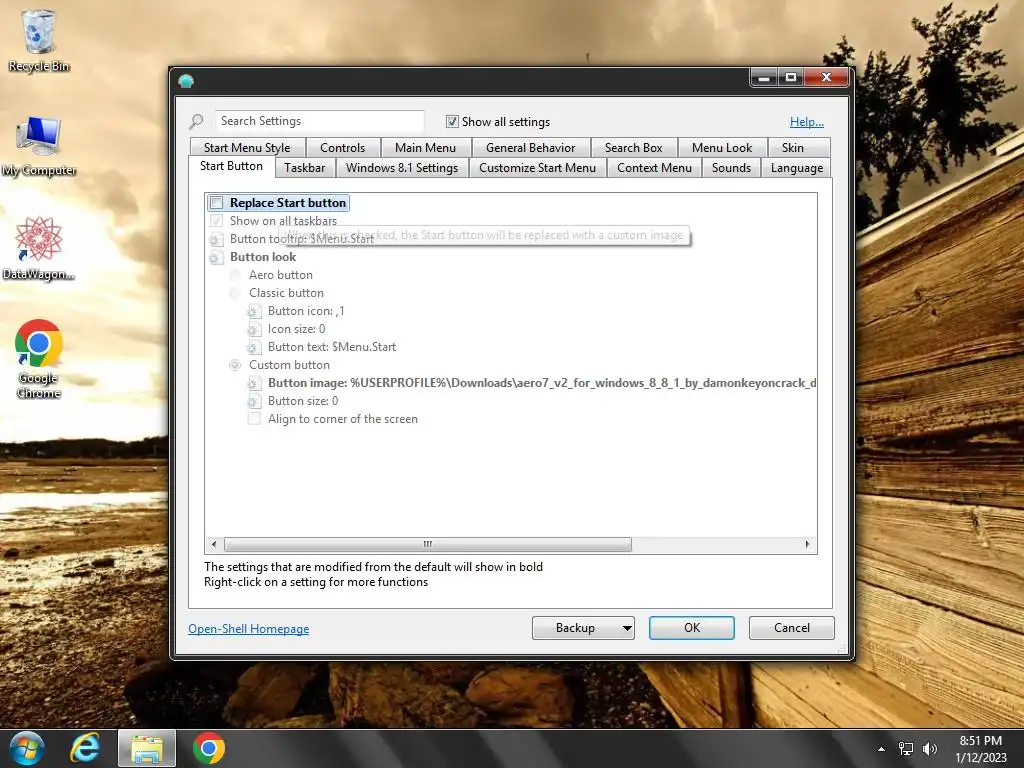Open the Main Menu tab
Viewport: 1024px width, 768px height.
click(x=425, y=148)
